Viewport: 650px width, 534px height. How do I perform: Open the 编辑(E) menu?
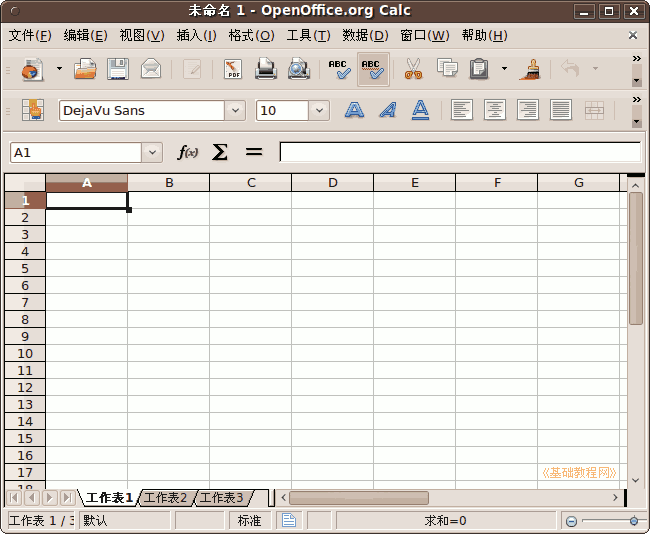[x=85, y=36]
